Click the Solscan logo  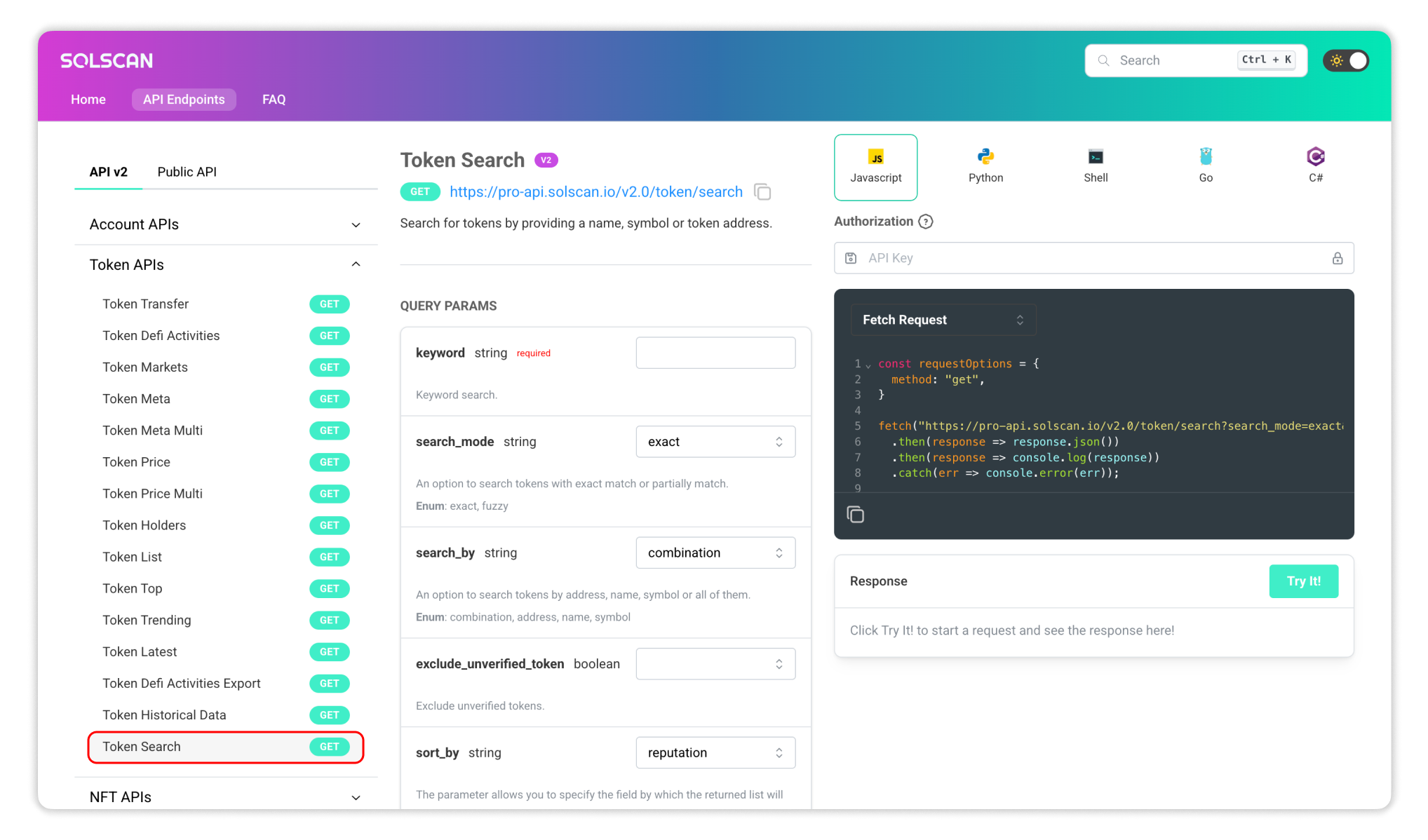click(107, 61)
